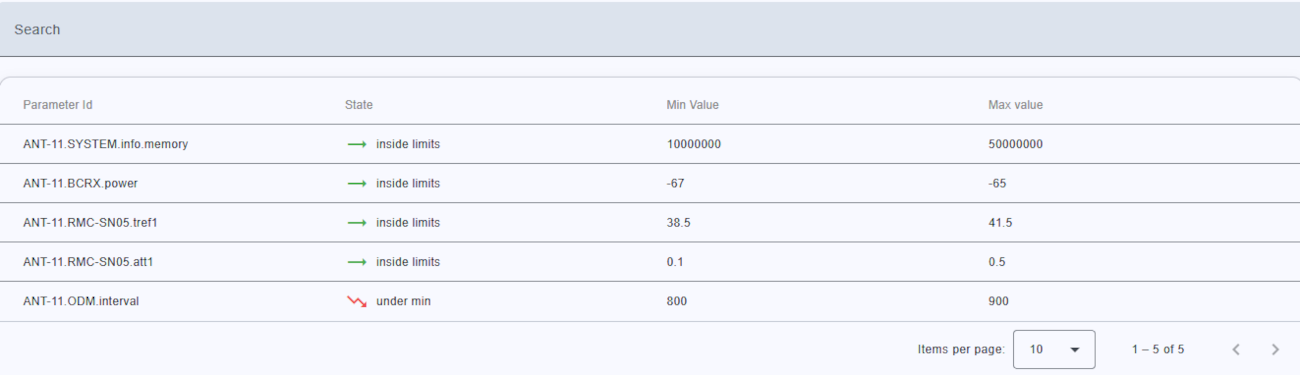Image resolution: width=1300 pixels, height=375 pixels.
Task: Focus the Search input field
Action: pyautogui.click(x=650, y=29)
